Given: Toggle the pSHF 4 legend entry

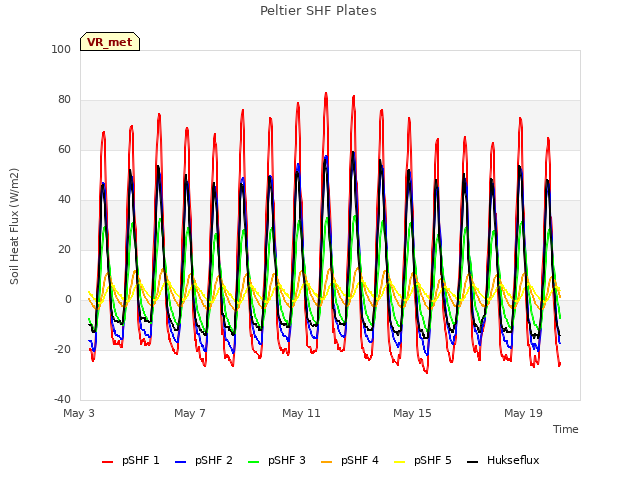Looking at the screenshot, I should pyautogui.click(x=350, y=460).
